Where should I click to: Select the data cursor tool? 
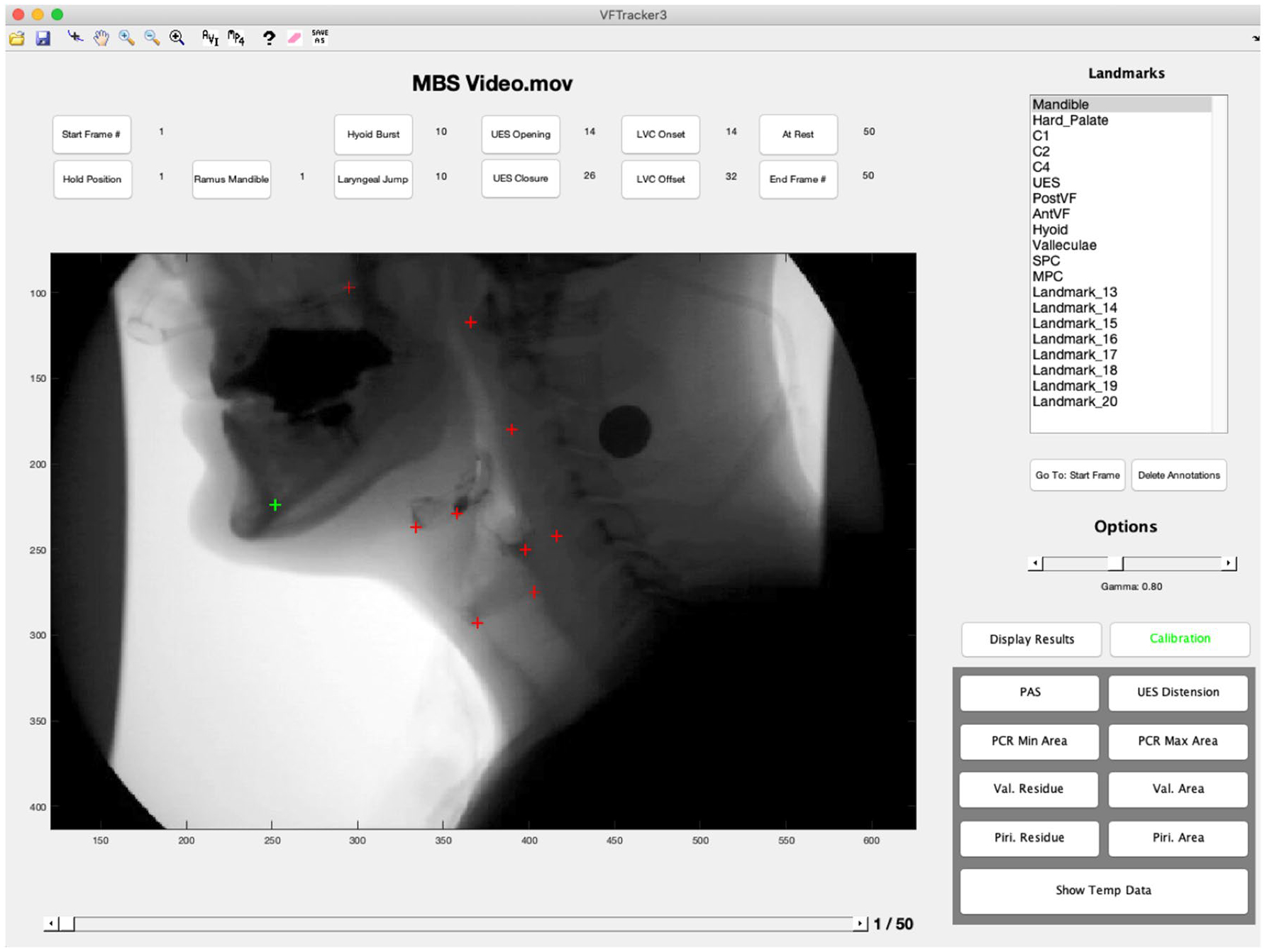74,37
